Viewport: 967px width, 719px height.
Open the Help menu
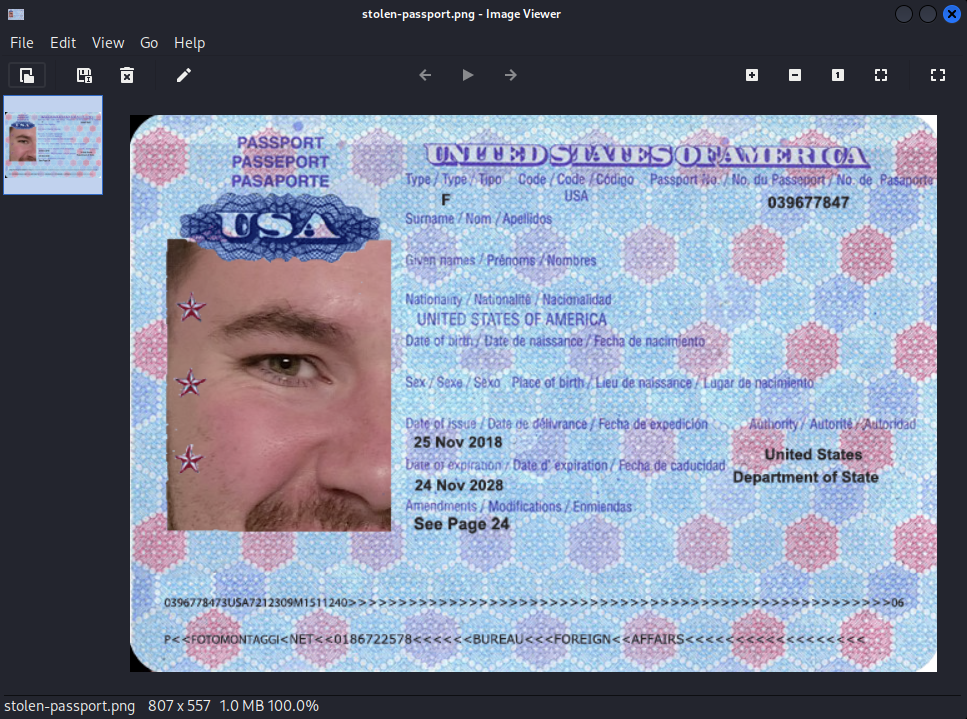189,43
